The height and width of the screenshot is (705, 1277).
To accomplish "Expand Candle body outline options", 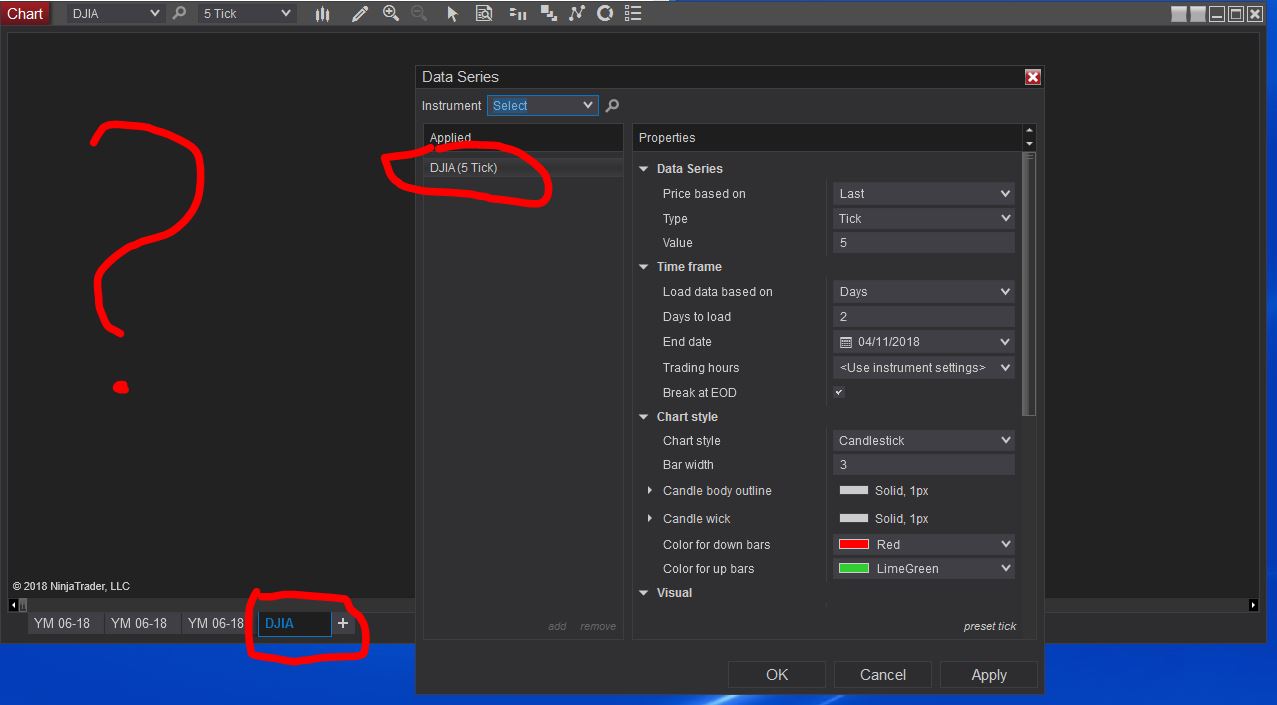I will pos(650,490).
